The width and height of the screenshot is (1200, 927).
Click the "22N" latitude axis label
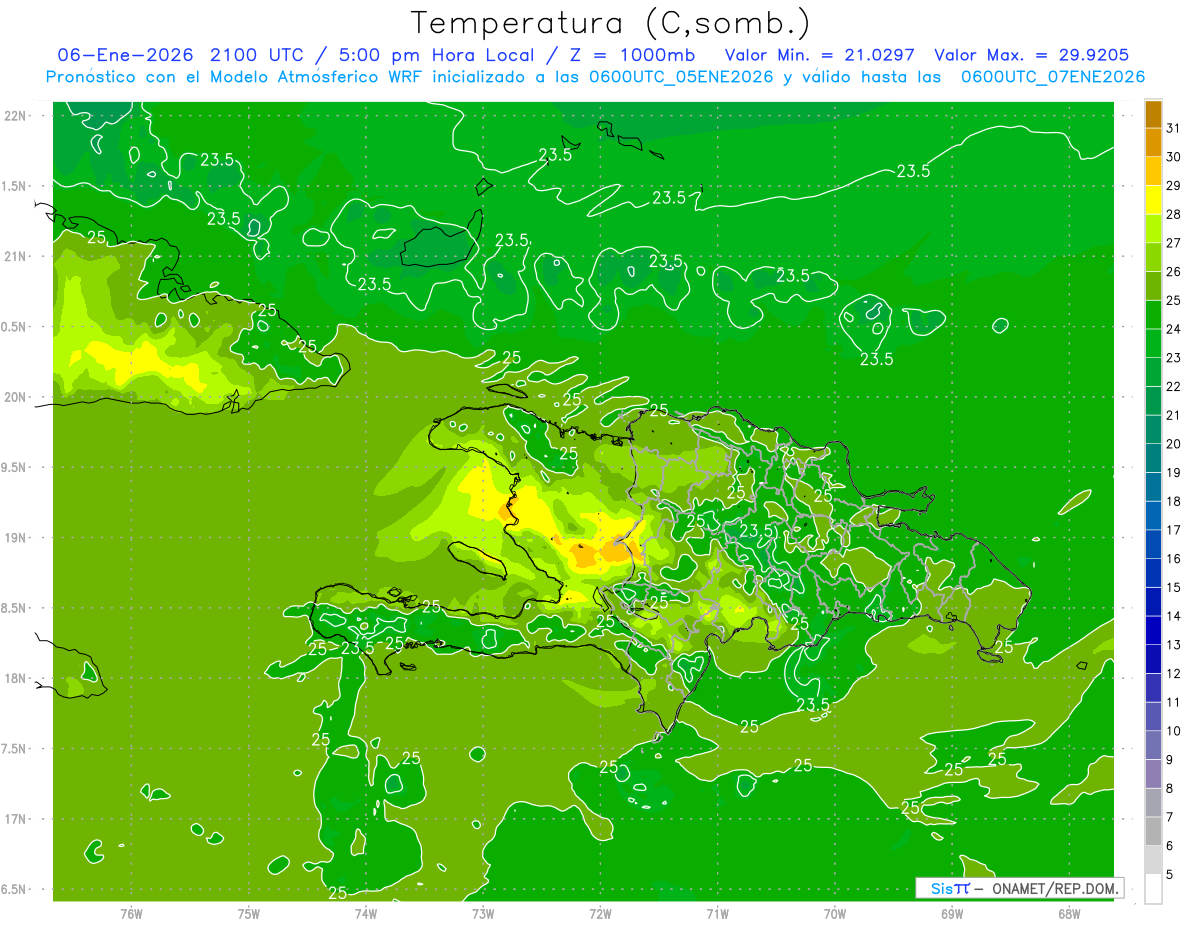[16, 116]
